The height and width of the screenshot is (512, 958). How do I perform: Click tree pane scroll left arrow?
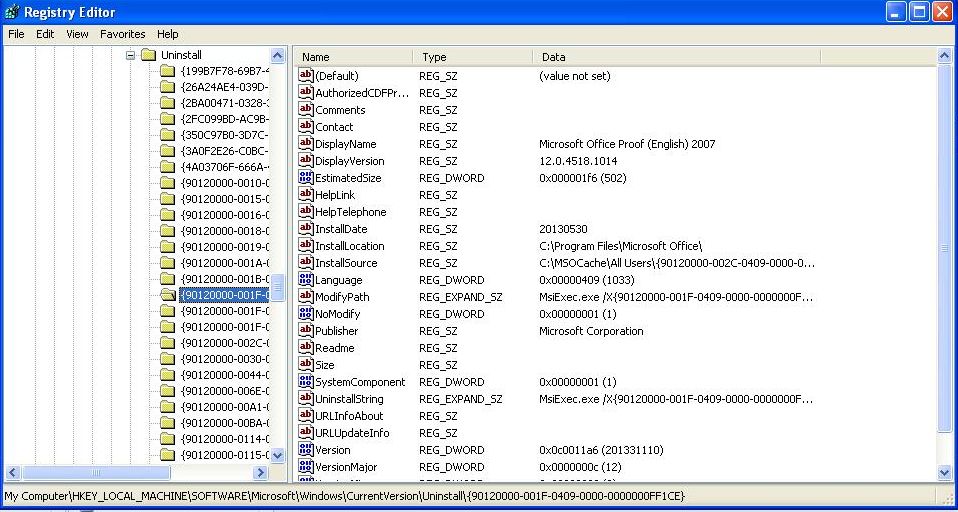pyautogui.click(x=13, y=472)
